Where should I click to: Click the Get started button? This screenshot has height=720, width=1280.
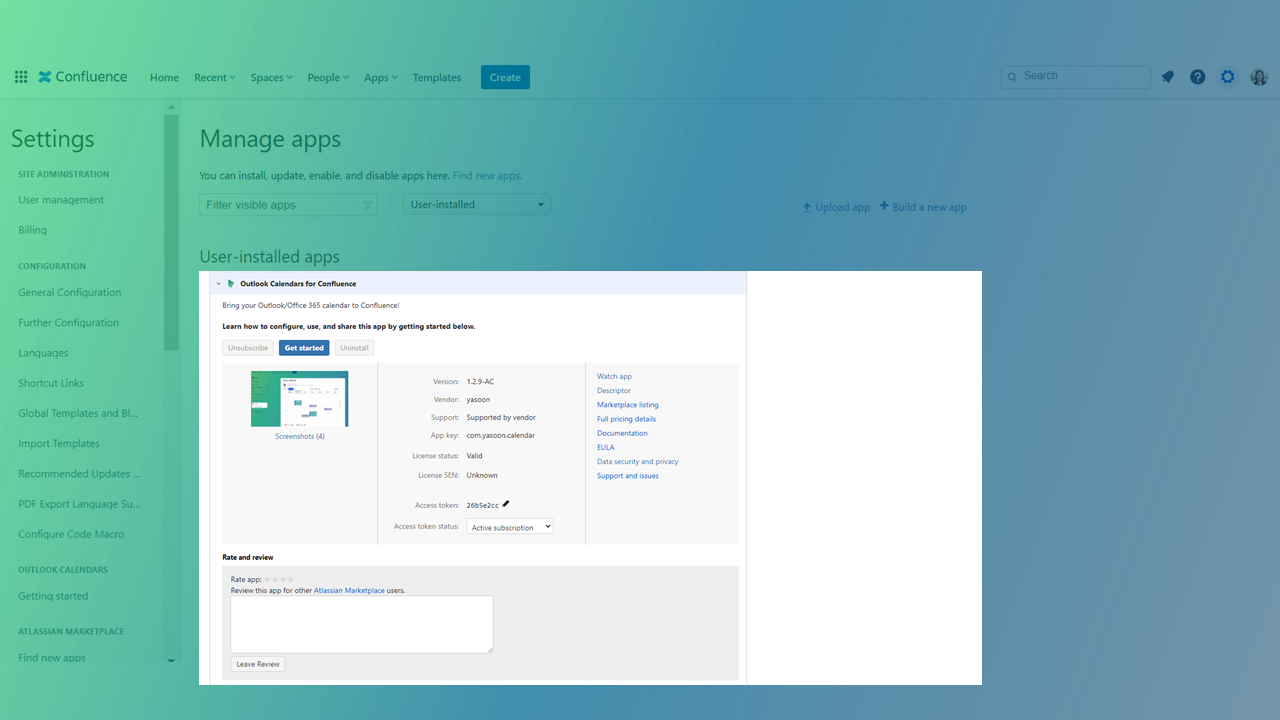tap(304, 348)
